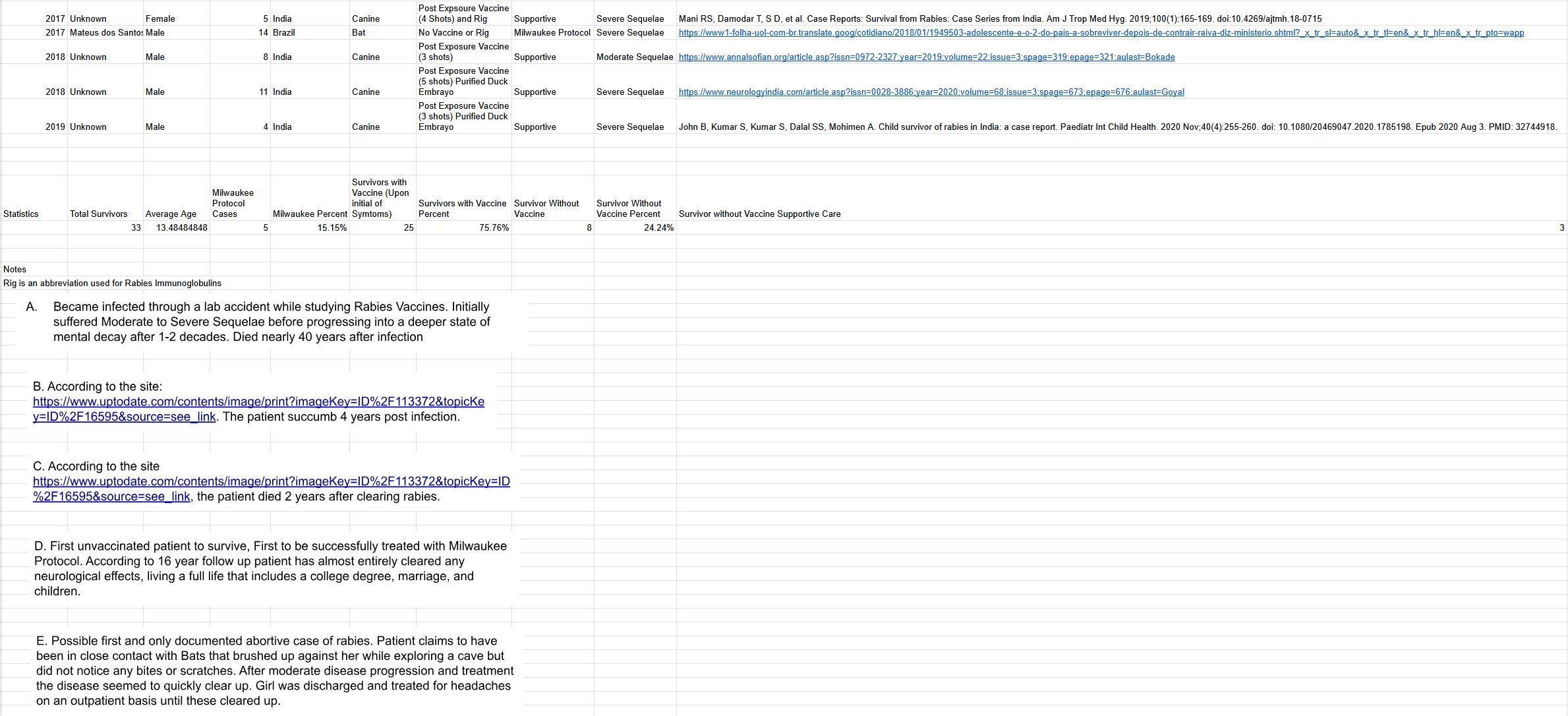
Task: Select the 'Female' gender cell
Action: click(176, 13)
